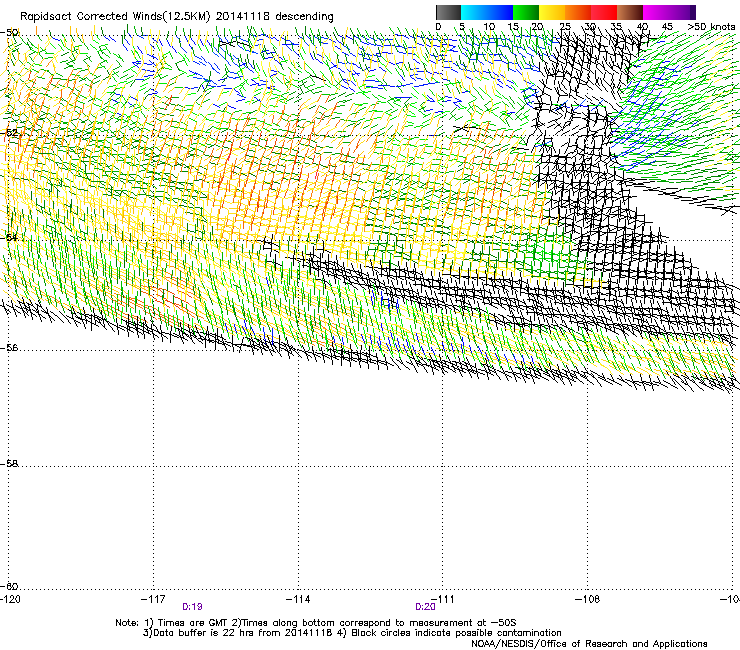Click the note '4) Black circles indicate possible contamination'

click(x=450, y=633)
